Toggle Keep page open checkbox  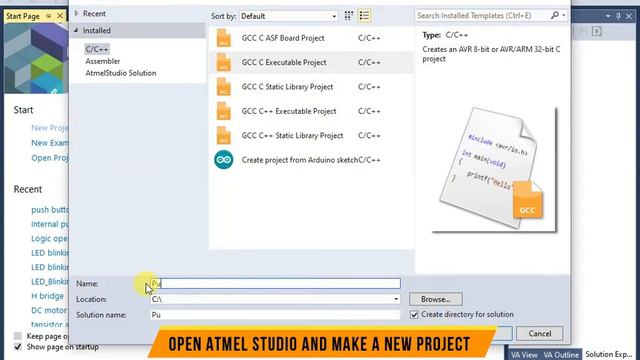click(x=18, y=336)
